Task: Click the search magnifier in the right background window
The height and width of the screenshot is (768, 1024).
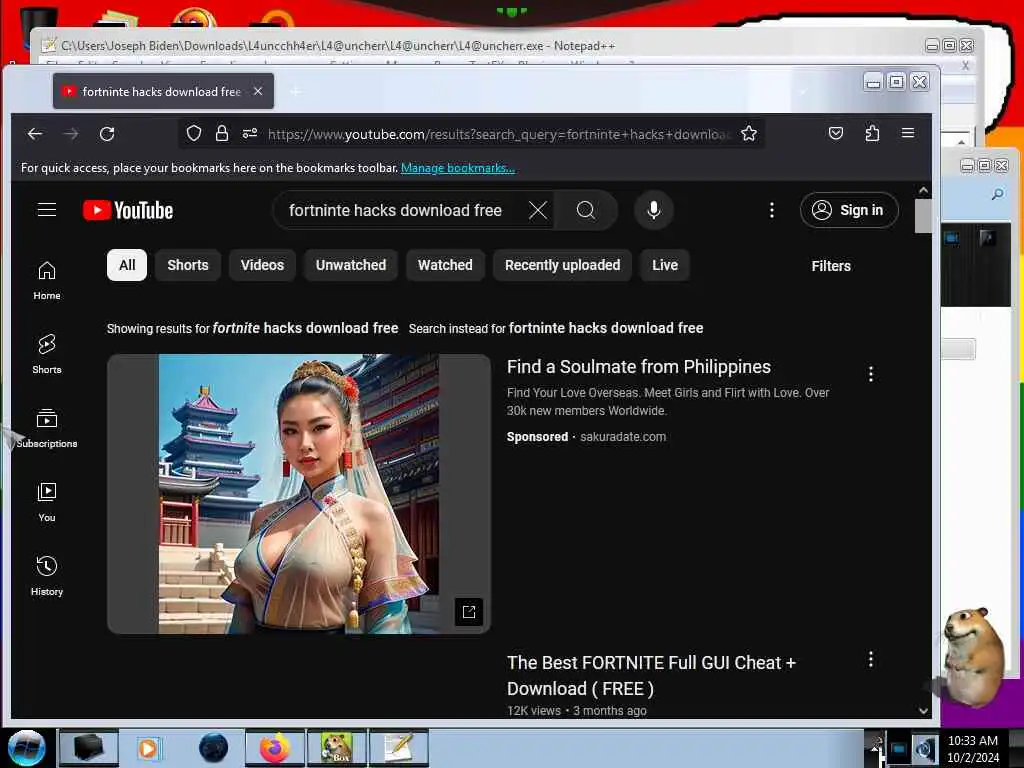Action: pyautogui.click(x=997, y=194)
